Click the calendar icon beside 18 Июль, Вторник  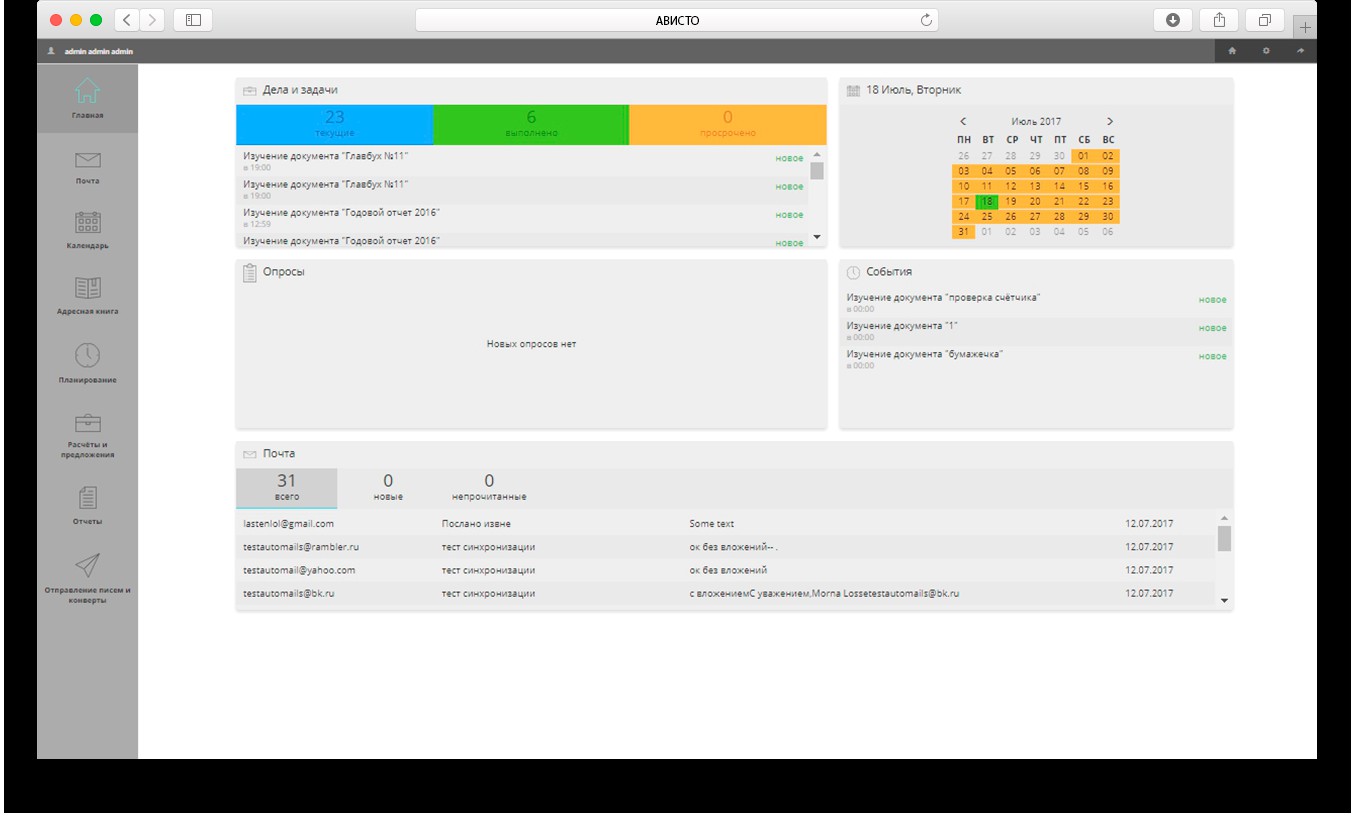[853, 91]
